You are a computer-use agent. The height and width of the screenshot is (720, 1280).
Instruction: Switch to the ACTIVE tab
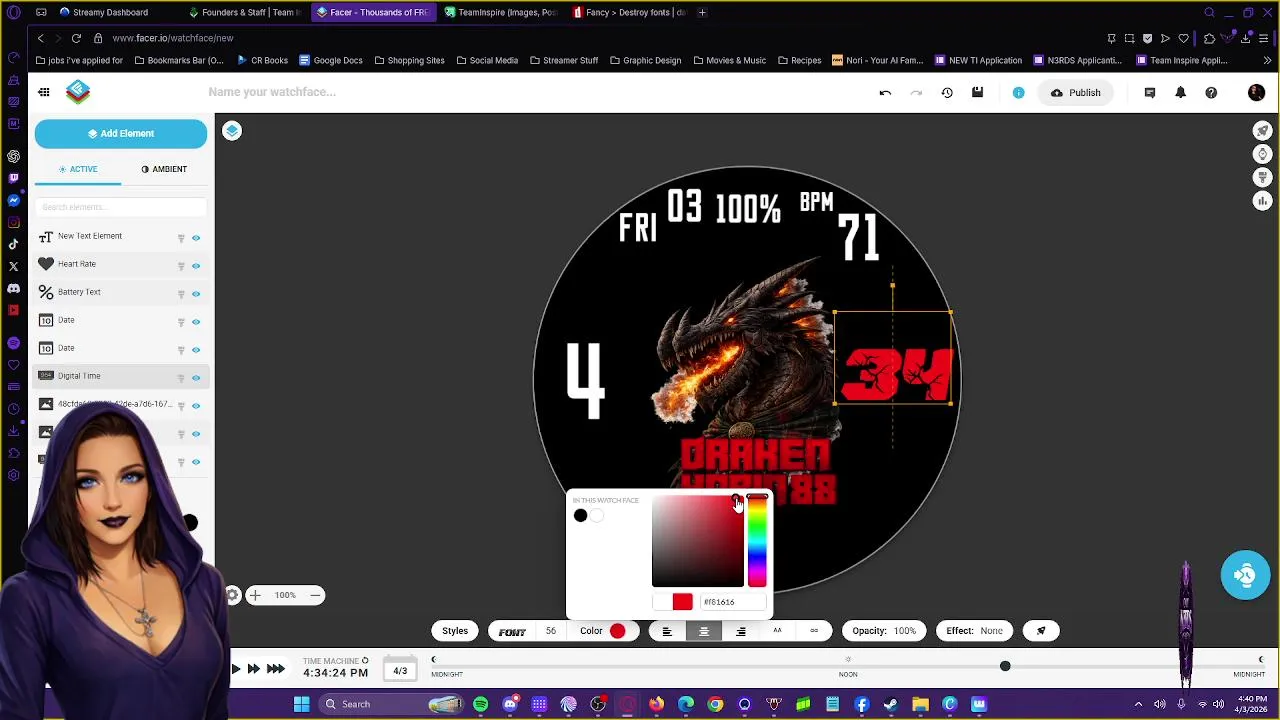tap(78, 169)
